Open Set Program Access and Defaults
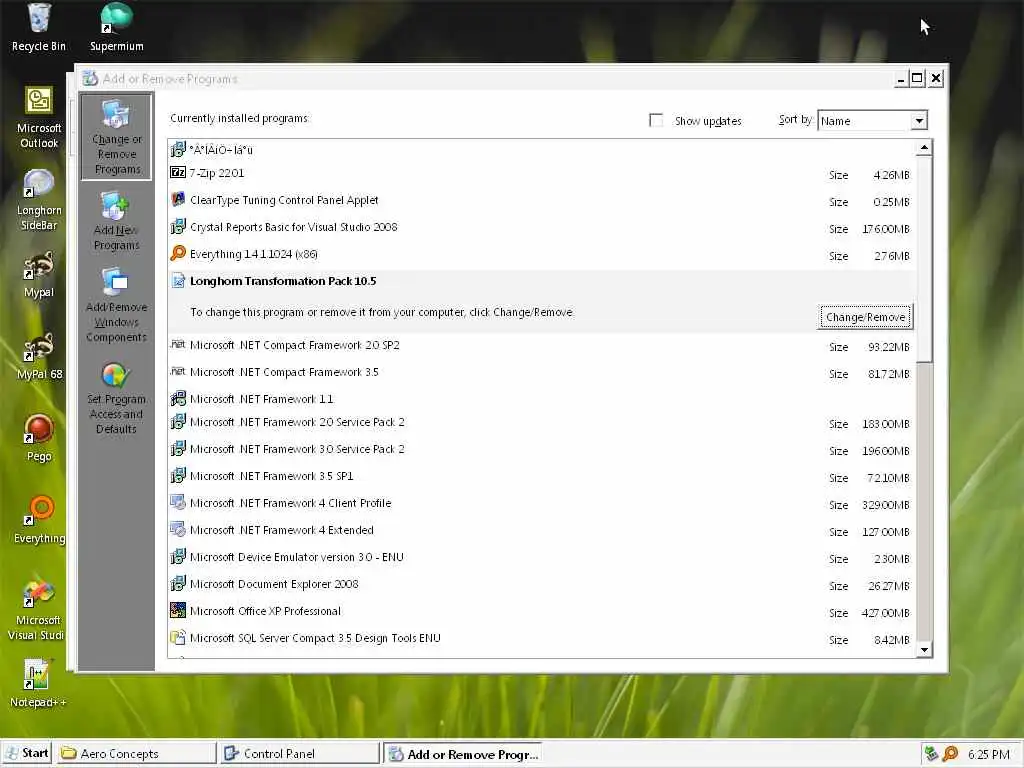This screenshot has width=1024, height=768. tap(116, 399)
